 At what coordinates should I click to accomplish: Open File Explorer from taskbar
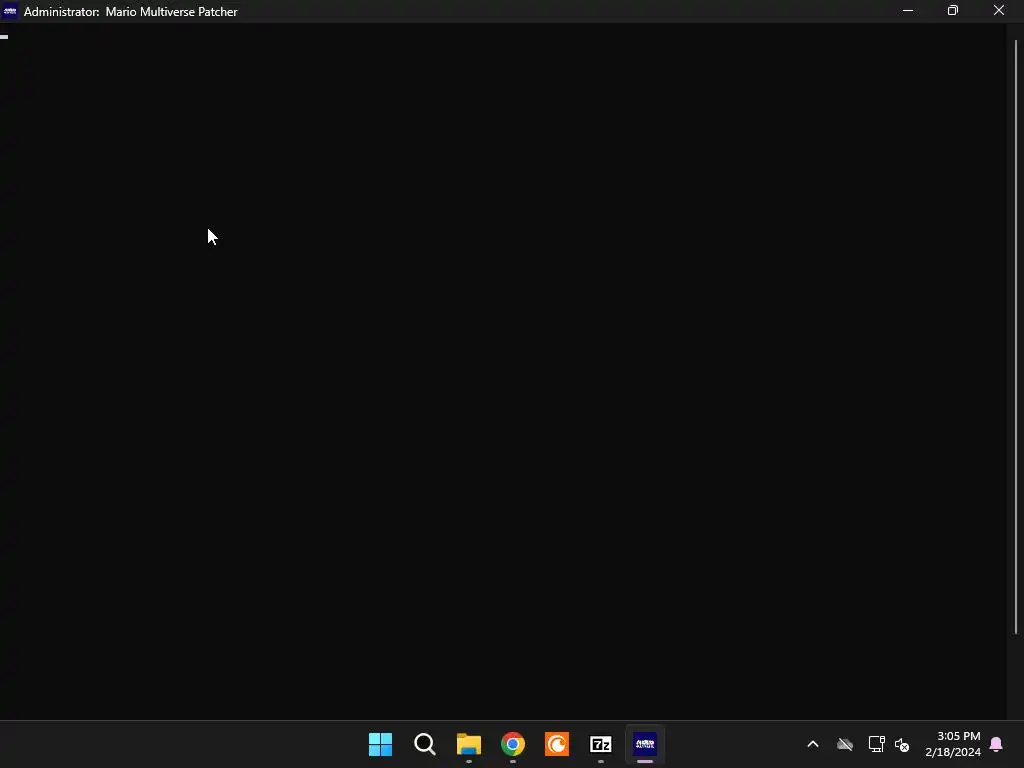(469, 744)
